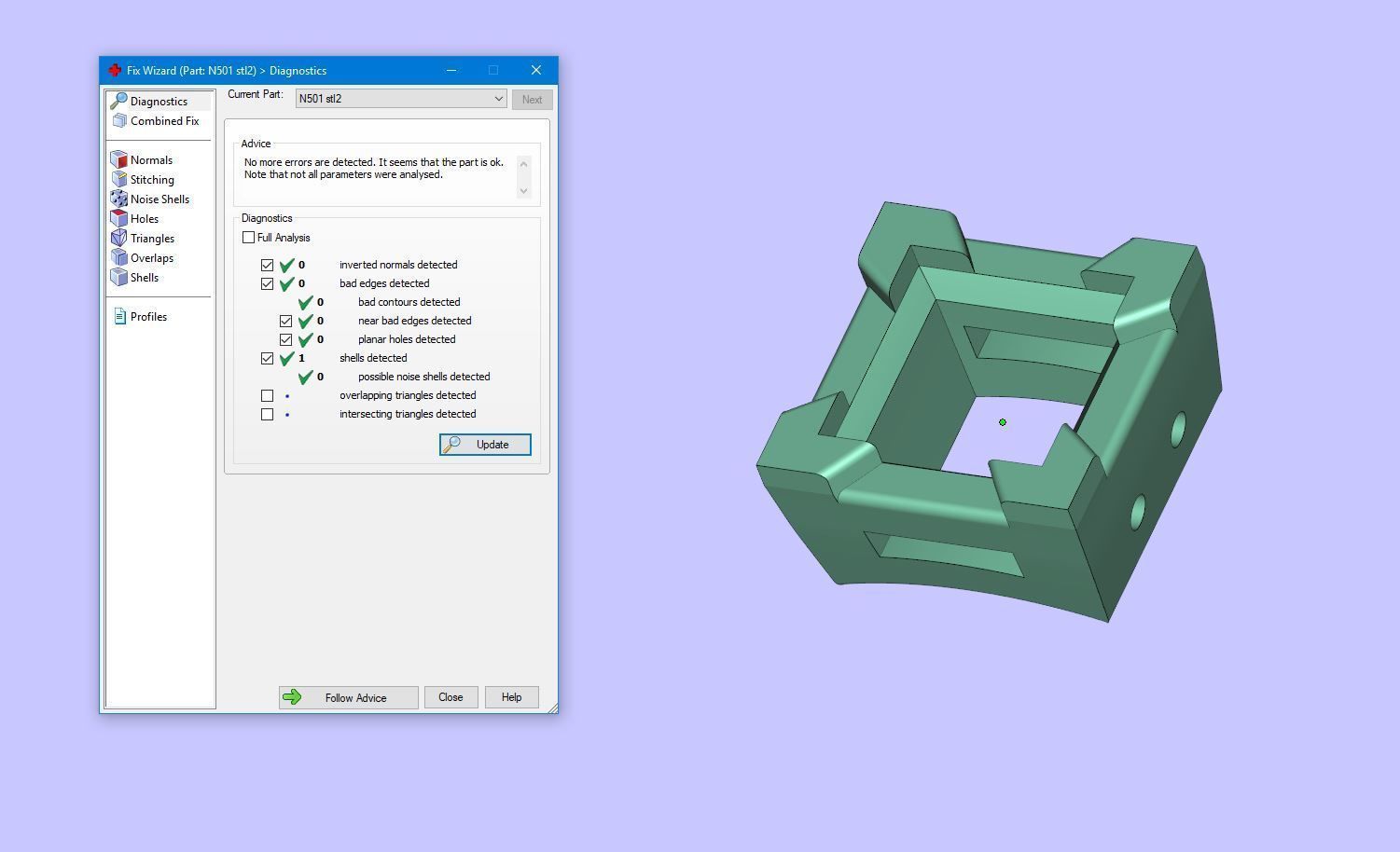The width and height of the screenshot is (1400, 852).
Task: Click Advice box scroll down arrow
Action: click(523, 190)
